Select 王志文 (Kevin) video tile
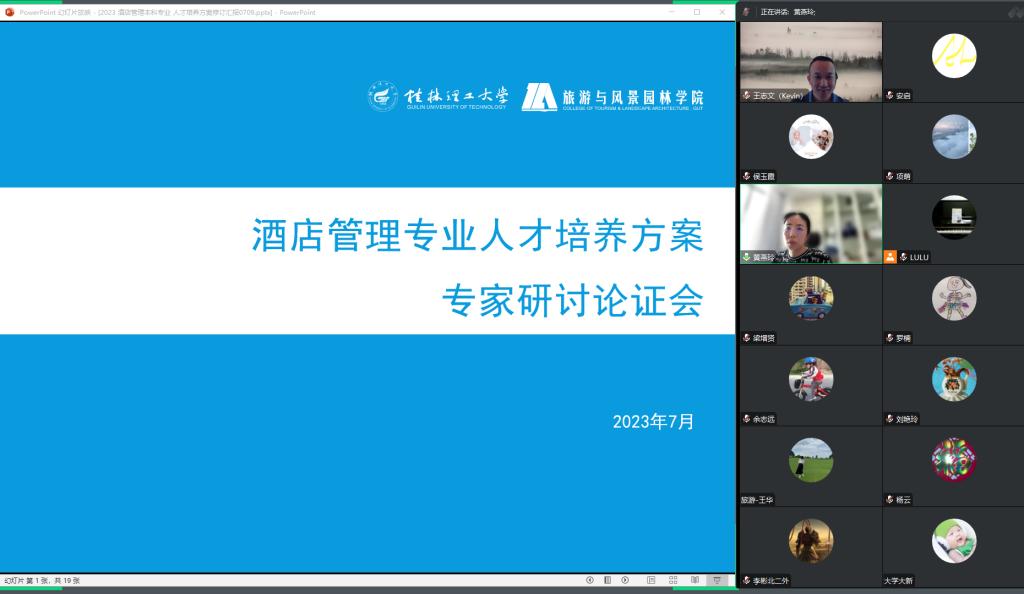Screen dimensions: 1024x594 (810, 62)
